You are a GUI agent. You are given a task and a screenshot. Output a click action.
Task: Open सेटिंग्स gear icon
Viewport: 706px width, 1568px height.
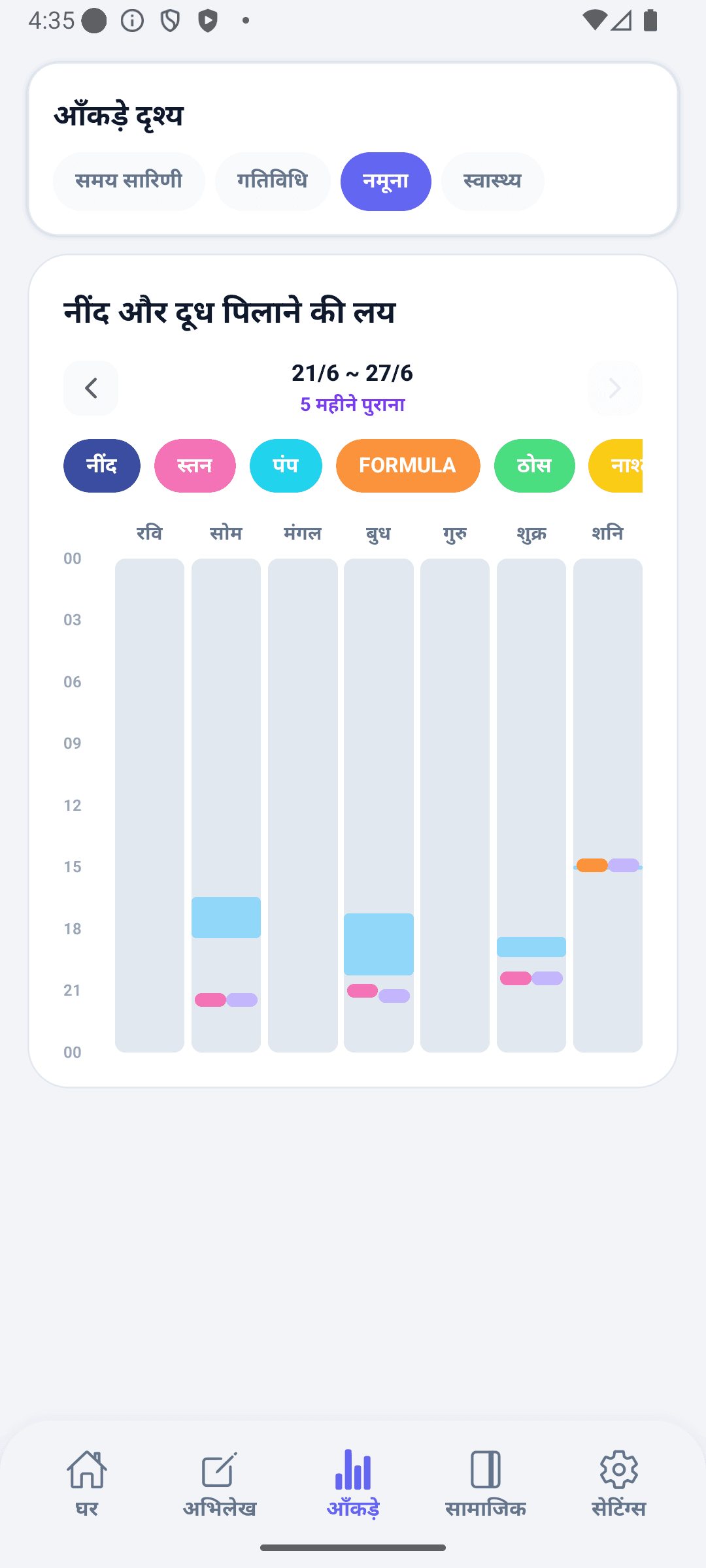[618, 1469]
